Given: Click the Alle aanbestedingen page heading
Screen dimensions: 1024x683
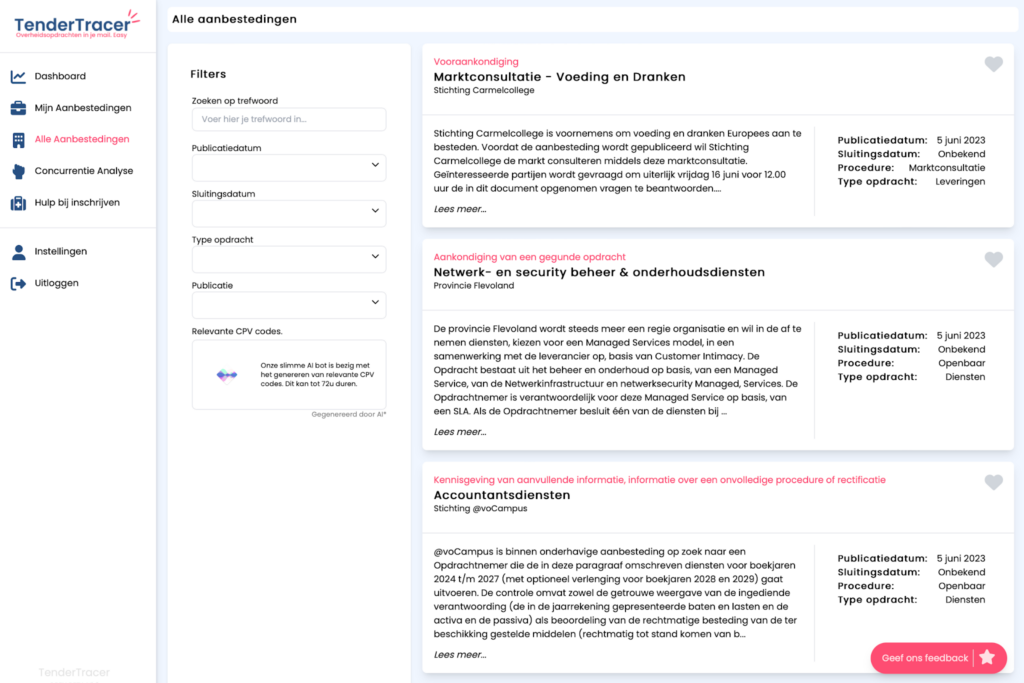Looking at the screenshot, I should click(x=234, y=19).
